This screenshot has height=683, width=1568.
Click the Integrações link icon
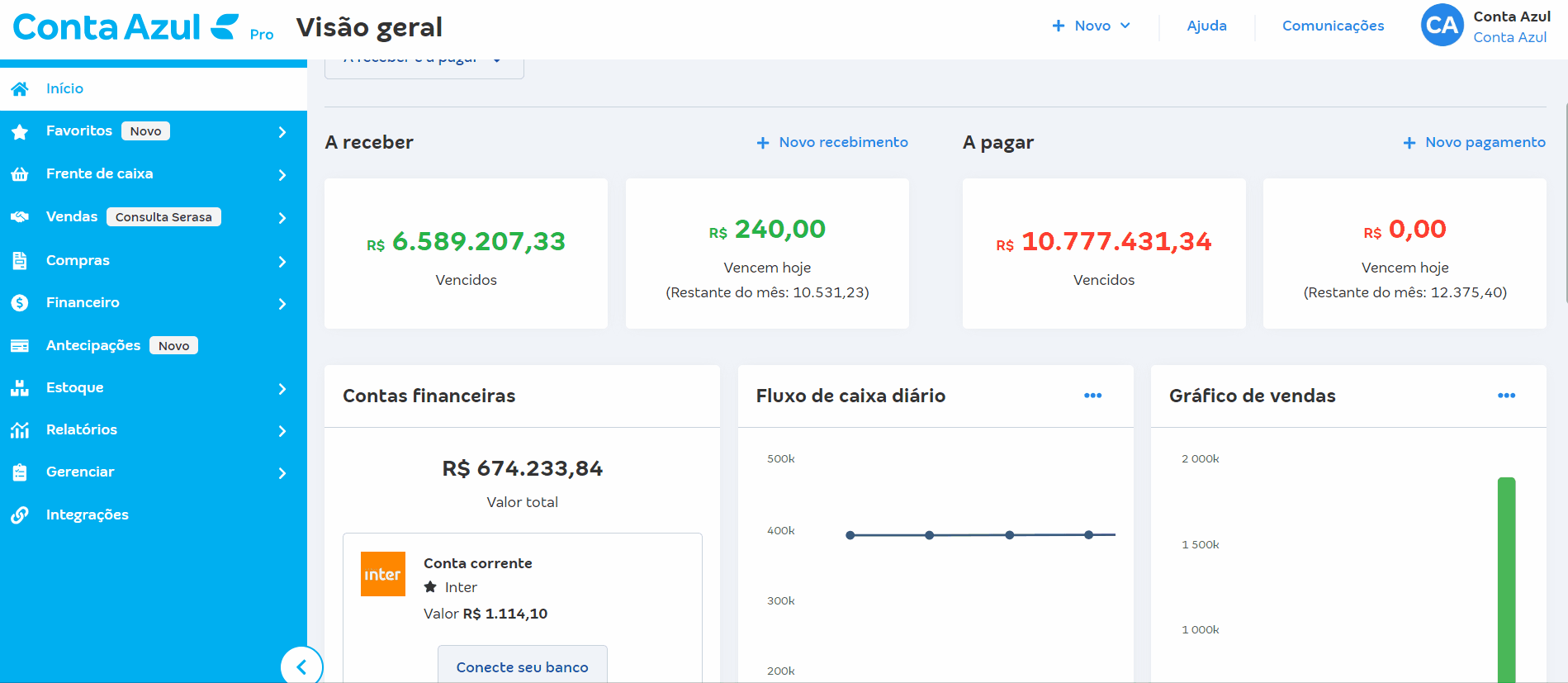[20, 515]
